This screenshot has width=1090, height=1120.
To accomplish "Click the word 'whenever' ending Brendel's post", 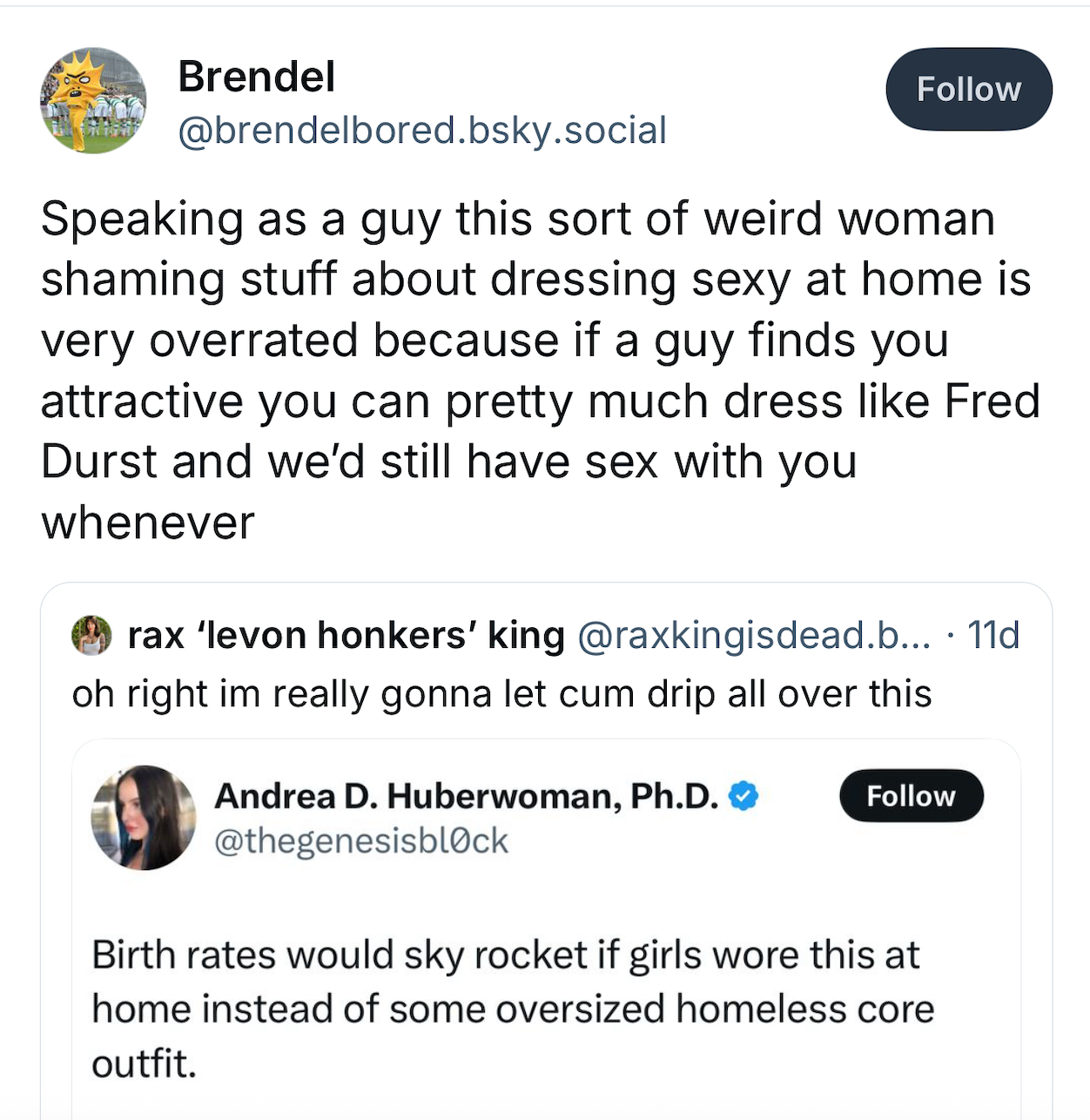I will click(x=148, y=523).
